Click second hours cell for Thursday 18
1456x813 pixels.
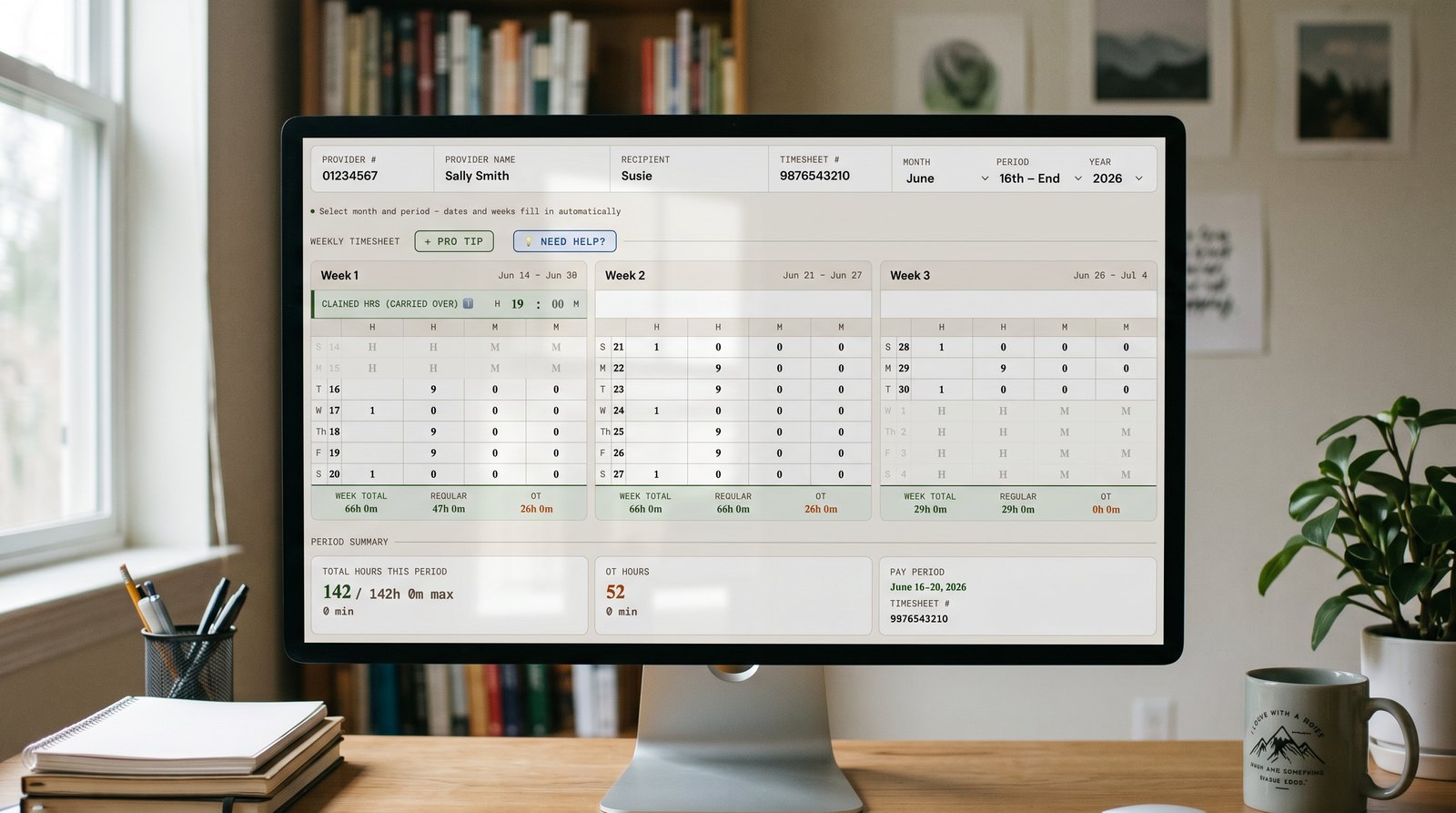433,432
